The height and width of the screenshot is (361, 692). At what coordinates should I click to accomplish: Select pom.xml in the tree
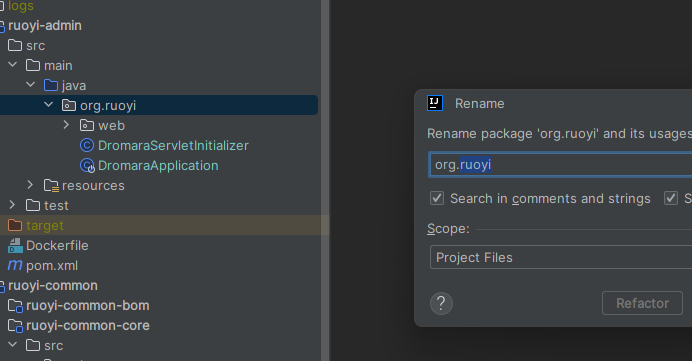[52, 266]
